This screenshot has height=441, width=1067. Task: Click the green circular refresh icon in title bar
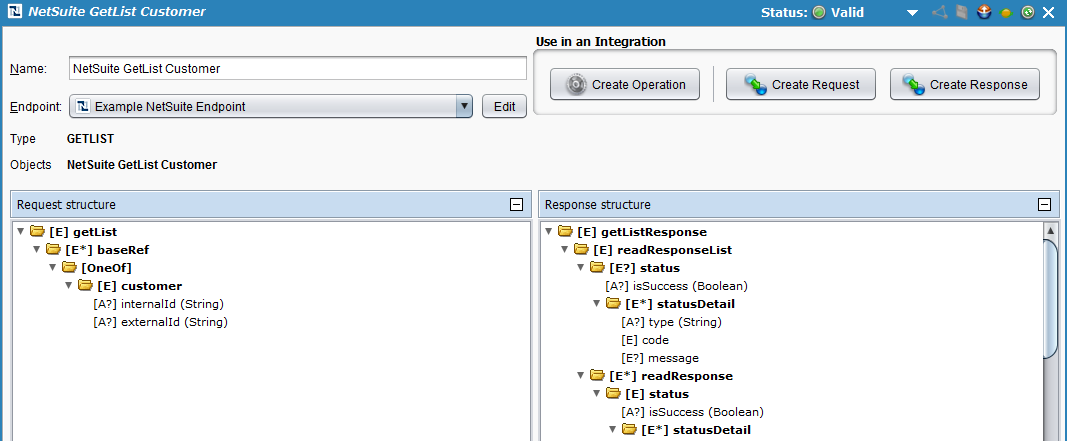pyautogui.click(x=1026, y=13)
